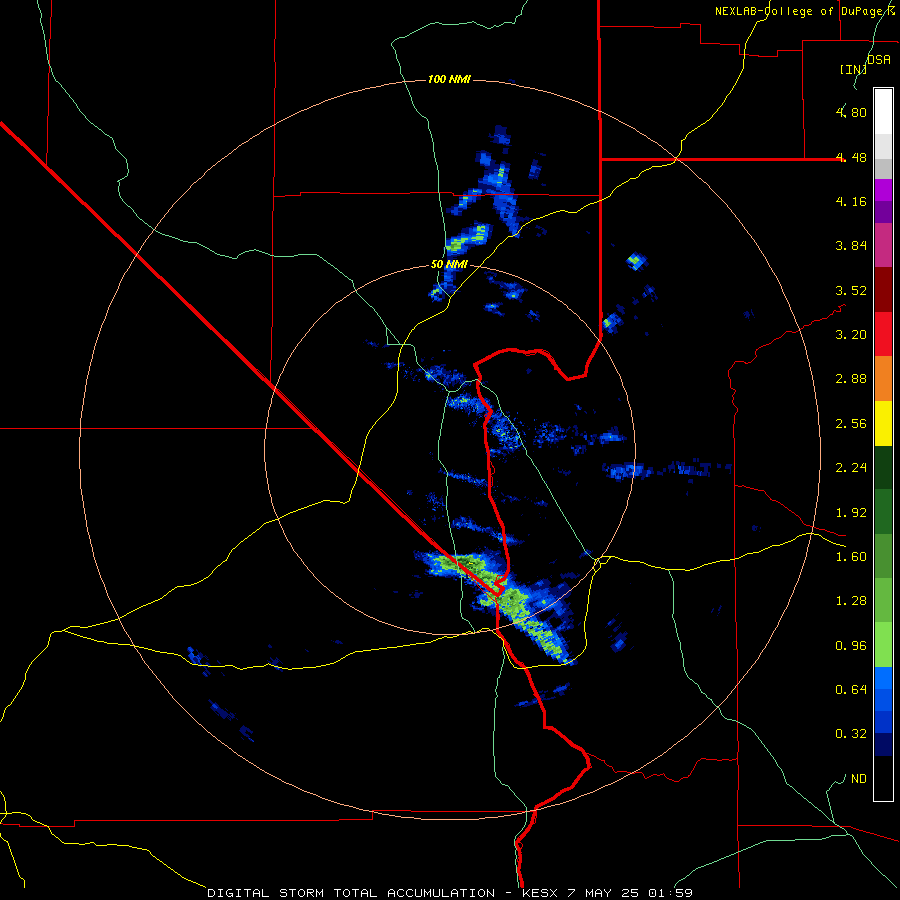Pick the darkest green swatch near 2.24
Image resolution: width=900 pixels, height=900 pixels.
(883, 467)
